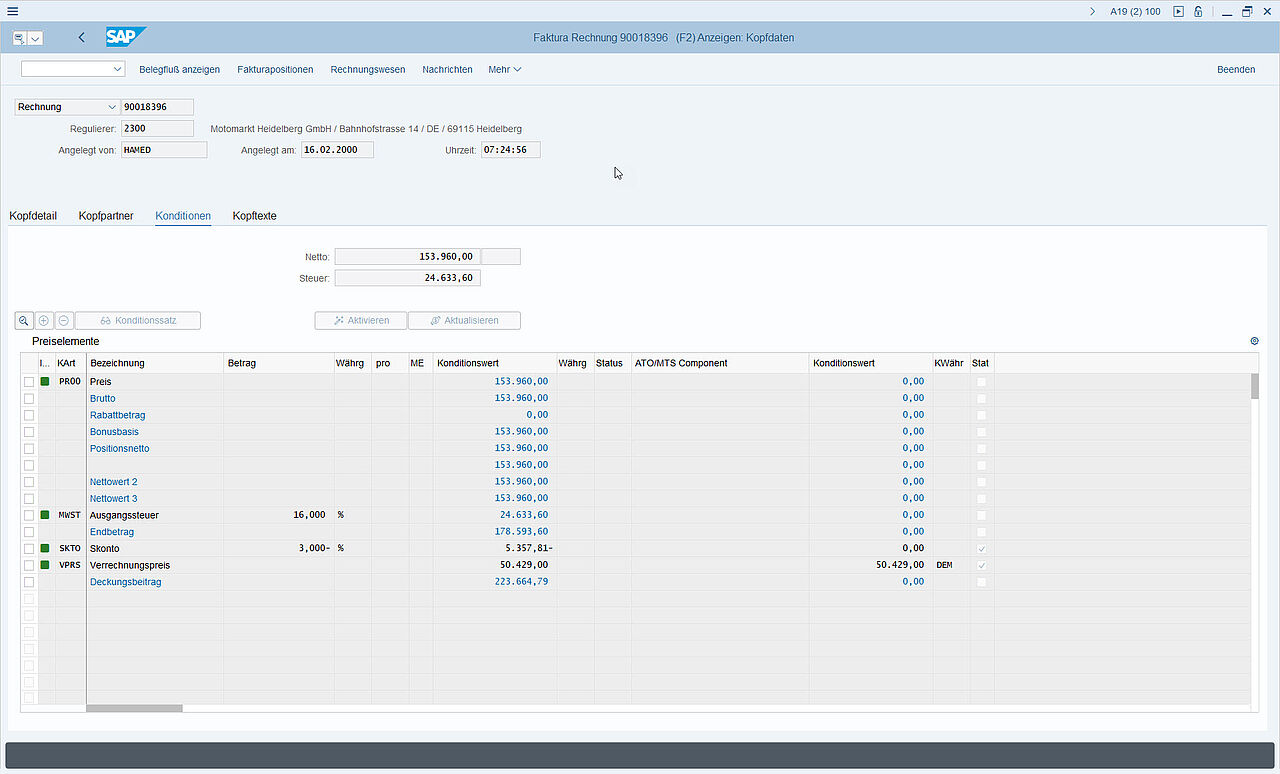This screenshot has width=1280, height=774.
Task: Select the Bonusbasis row checkbox
Action: pyautogui.click(x=29, y=432)
